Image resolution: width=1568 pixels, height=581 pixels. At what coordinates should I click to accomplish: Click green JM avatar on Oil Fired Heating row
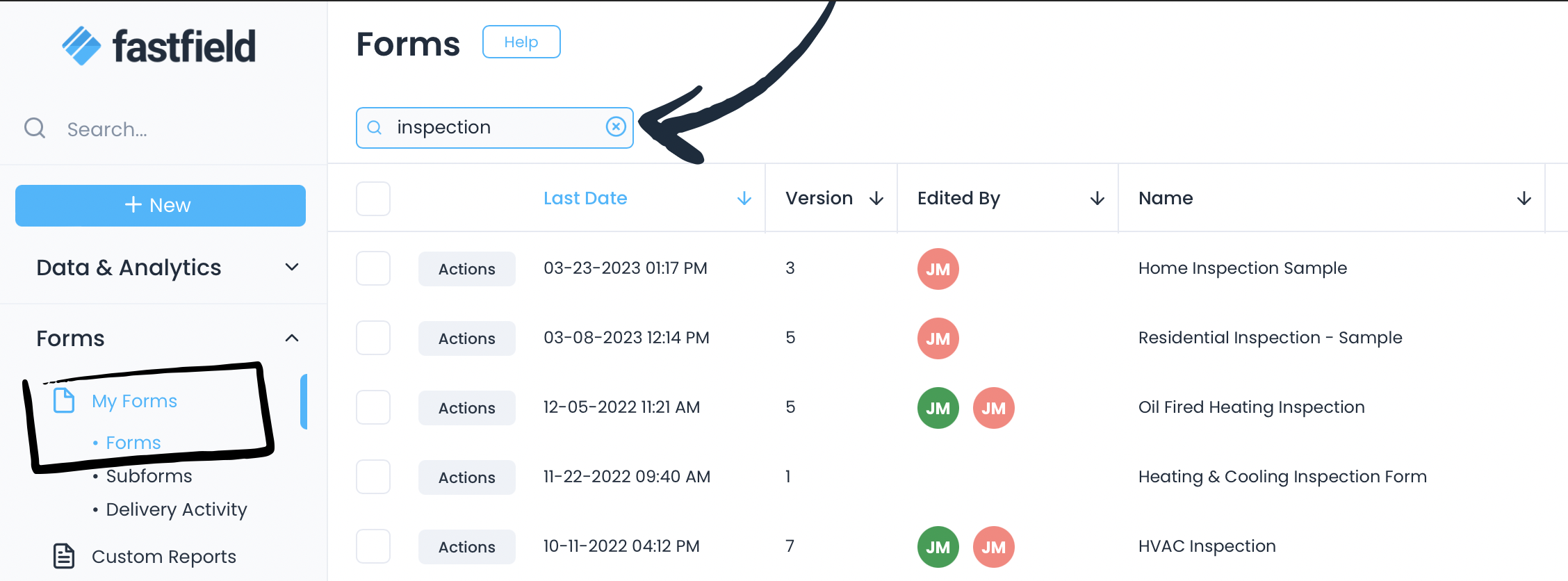point(938,408)
